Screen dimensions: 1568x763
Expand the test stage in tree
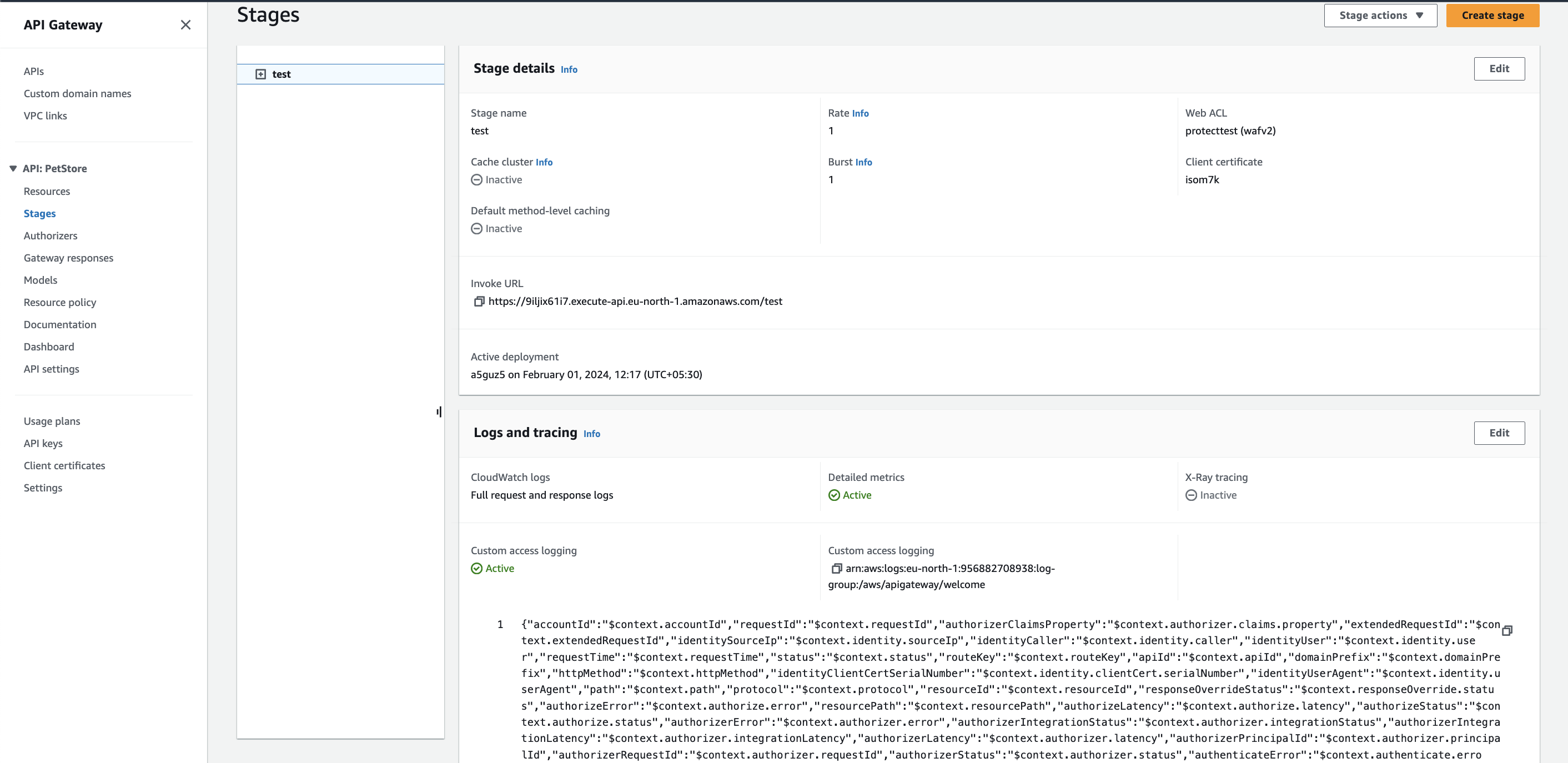pyautogui.click(x=262, y=74)
